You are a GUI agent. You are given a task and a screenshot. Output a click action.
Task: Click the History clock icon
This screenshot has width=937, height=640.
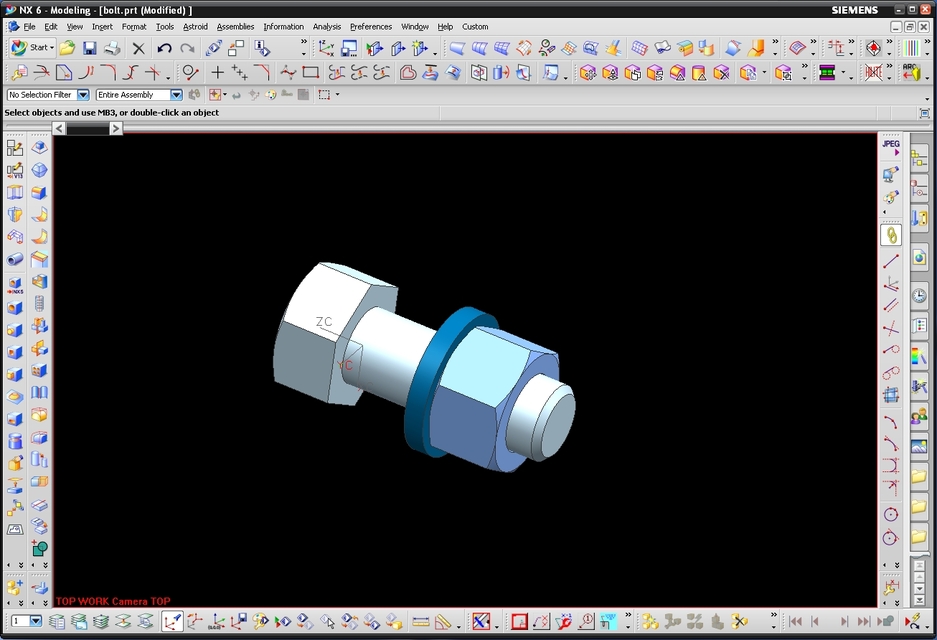[x=919, y=295]
